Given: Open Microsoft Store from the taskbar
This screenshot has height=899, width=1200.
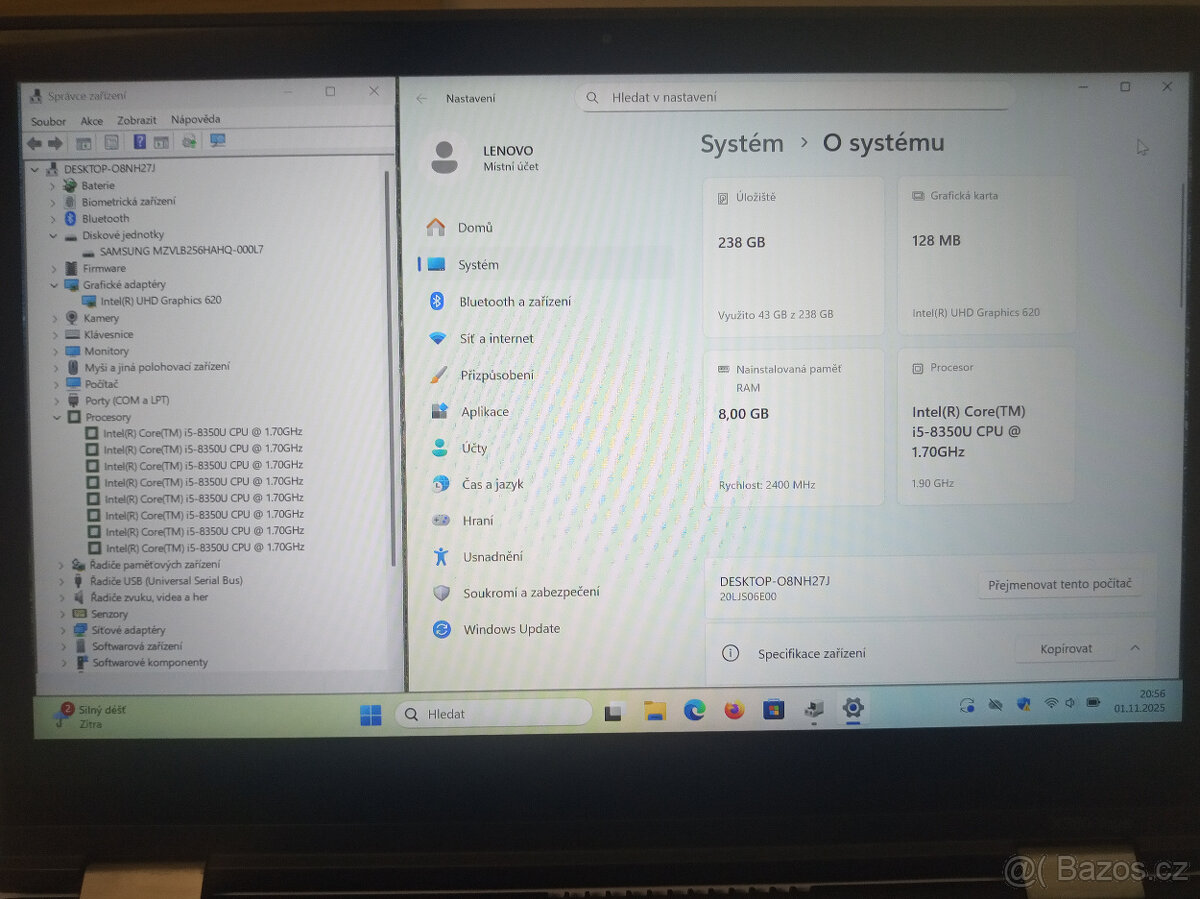Looking at the screenshot, I should tap(774, 710).
